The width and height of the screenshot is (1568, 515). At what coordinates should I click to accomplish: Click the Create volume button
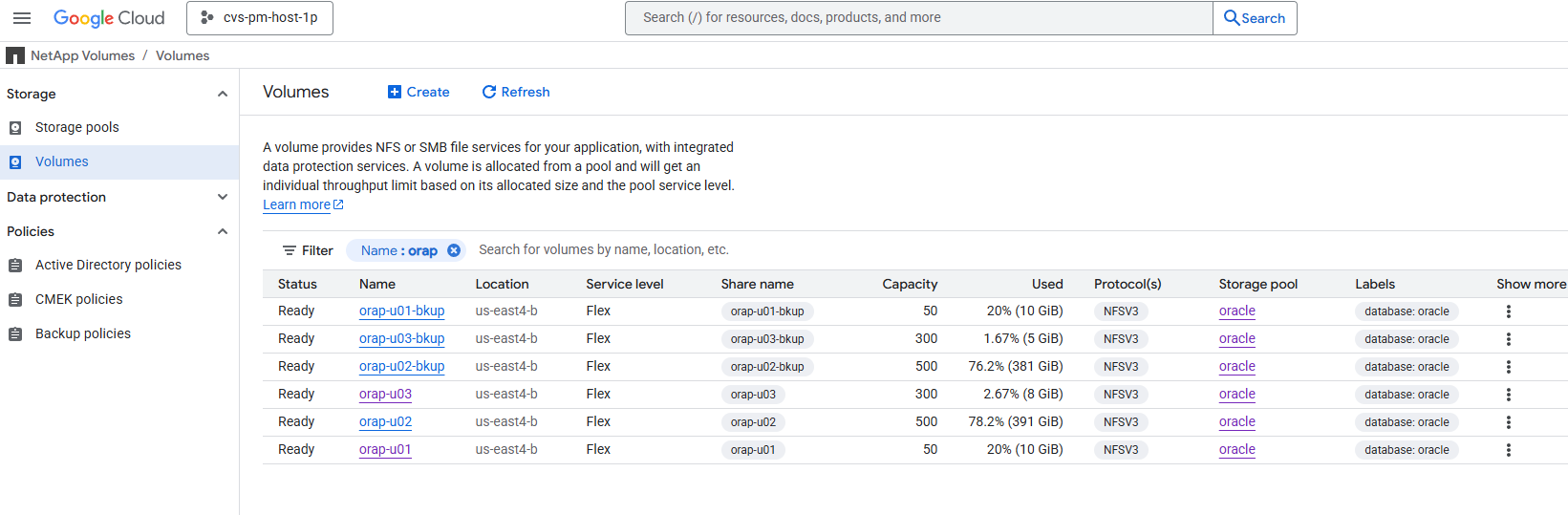coord(419,92)
